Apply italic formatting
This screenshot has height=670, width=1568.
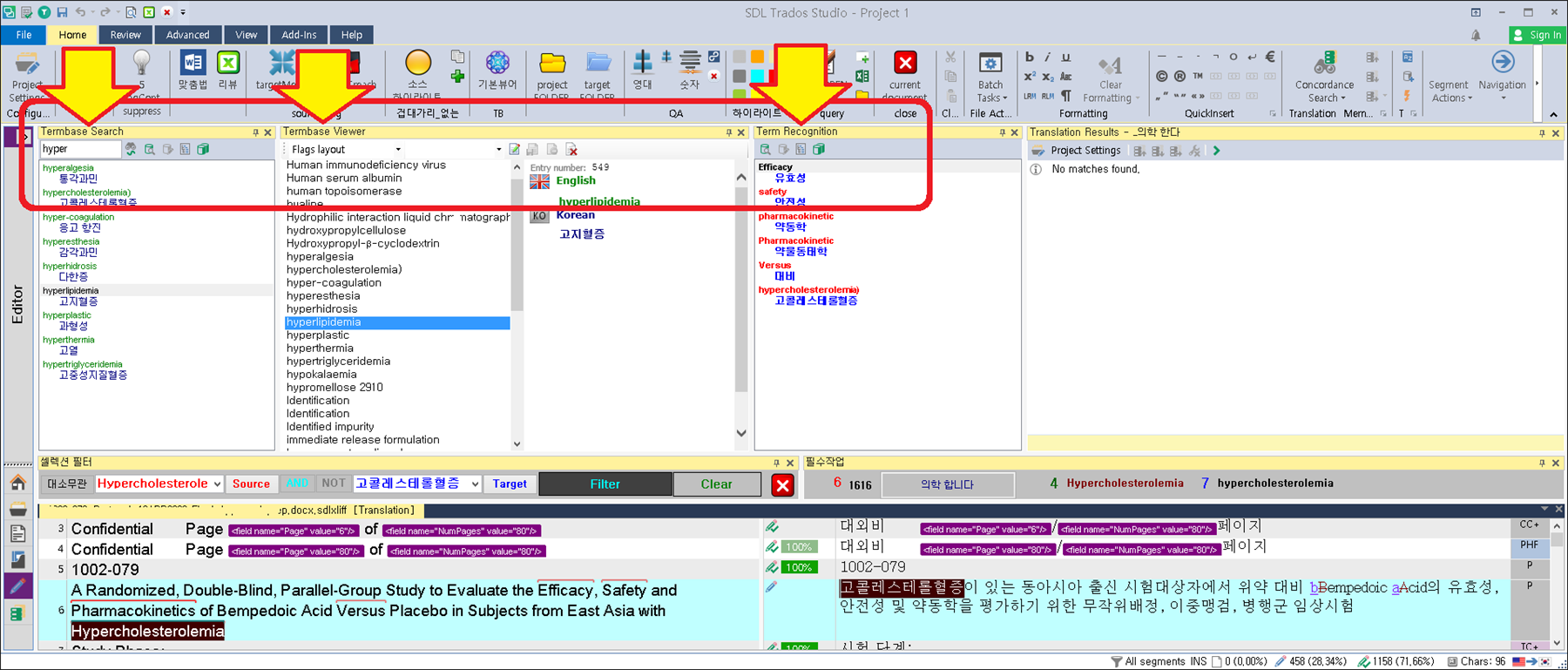coord(1047,58)
